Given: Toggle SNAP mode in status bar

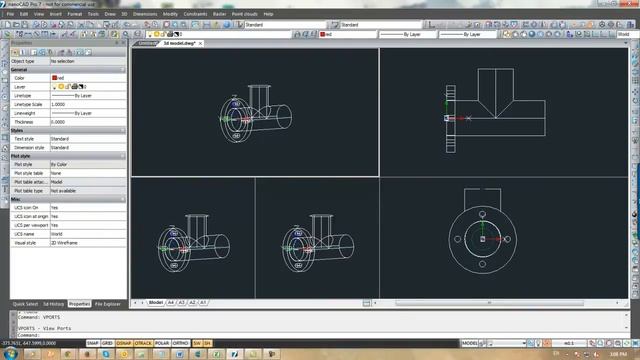Looking at the screenshot, I should pyautogui.click(x=93, y=343).
